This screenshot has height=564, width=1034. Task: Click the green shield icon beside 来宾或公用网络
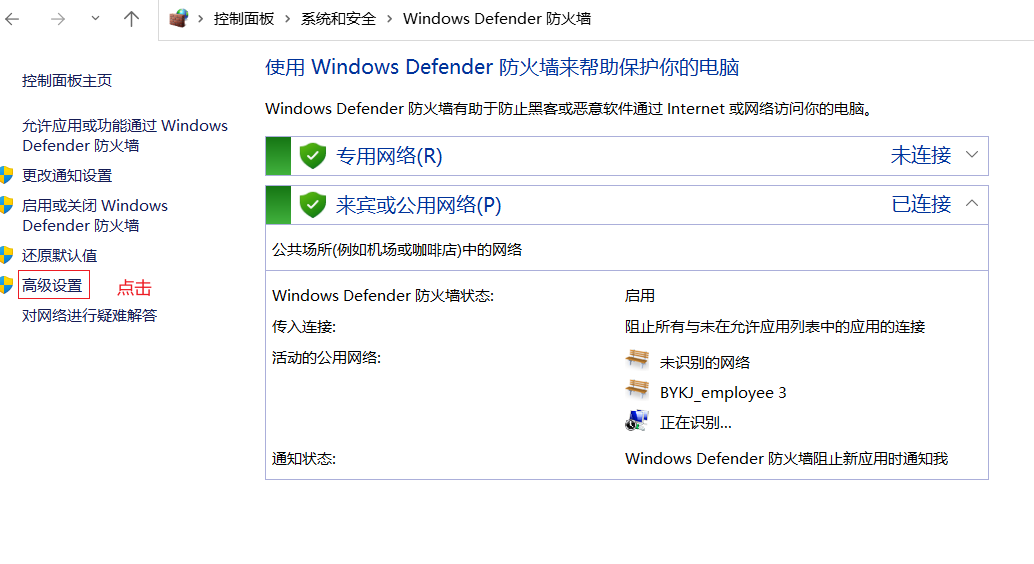(314, 205)
